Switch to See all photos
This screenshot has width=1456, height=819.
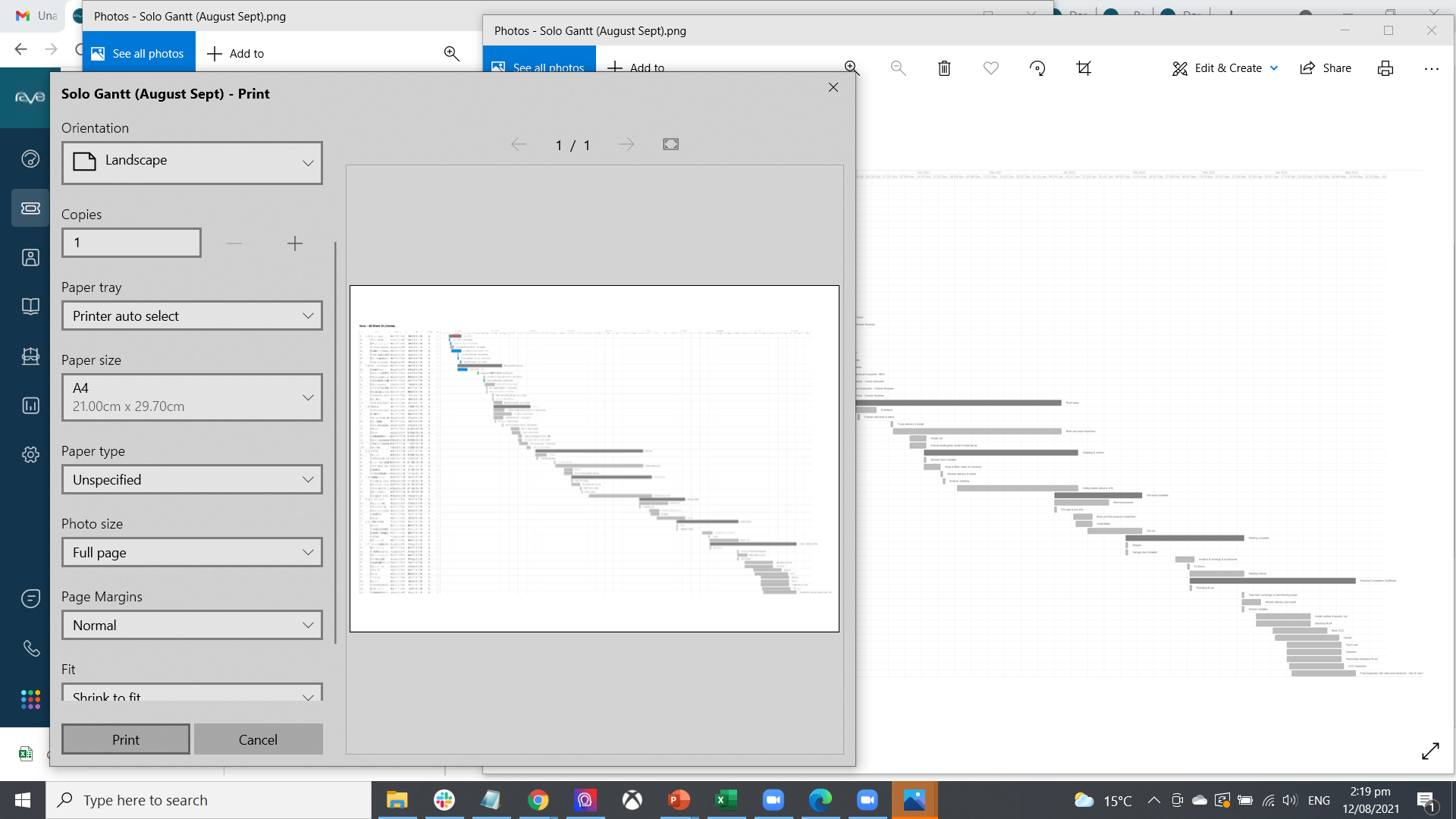539,67
